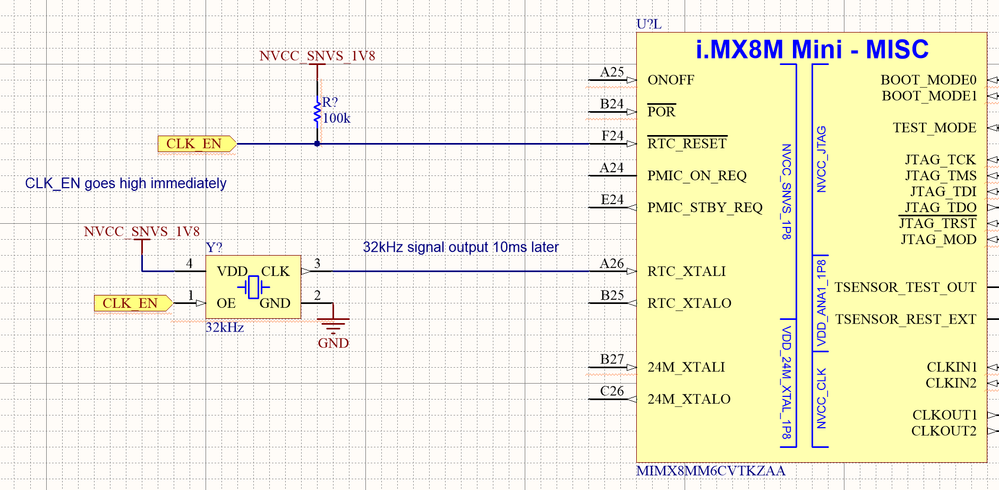Click the BOOT_MODE0 pin label
The image size is (999, 490).
[x=928, y=80]
